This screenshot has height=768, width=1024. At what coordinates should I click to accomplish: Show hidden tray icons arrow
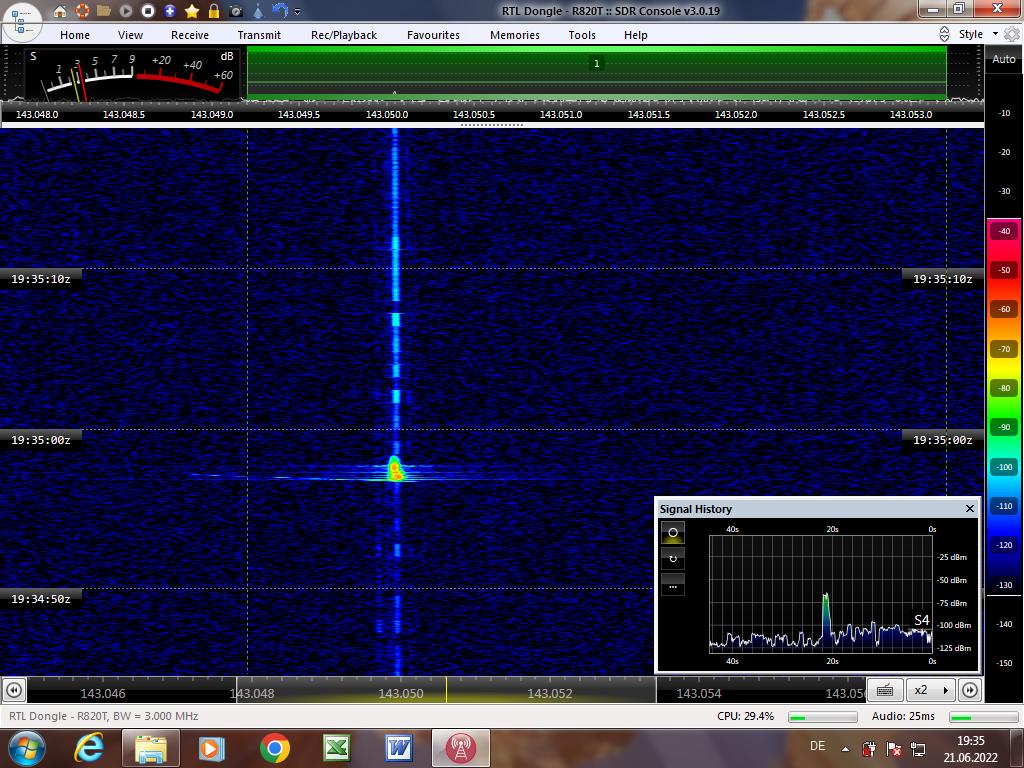pos(845,750)
